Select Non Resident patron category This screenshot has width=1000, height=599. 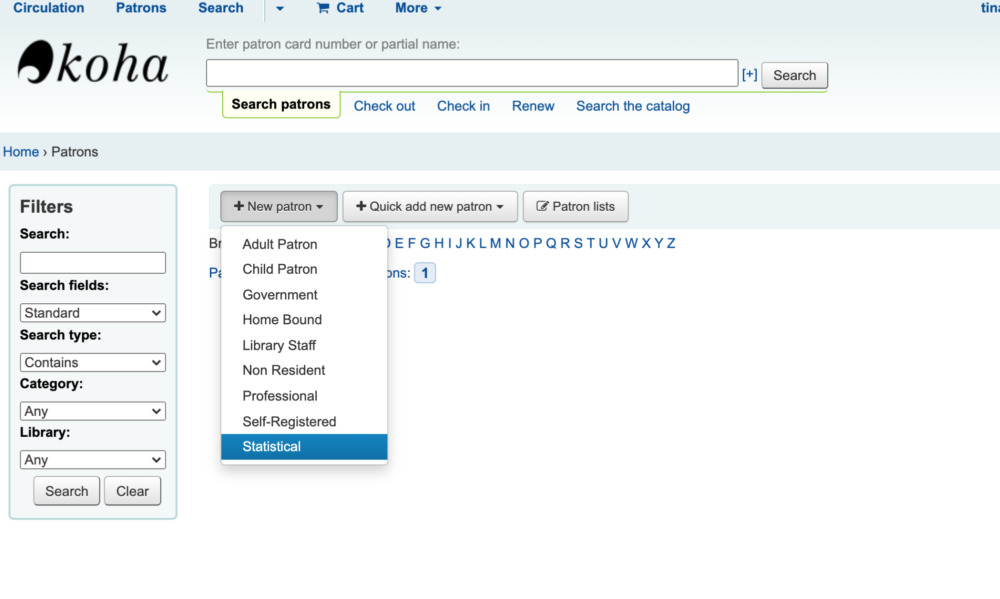[x=304, y=370]
